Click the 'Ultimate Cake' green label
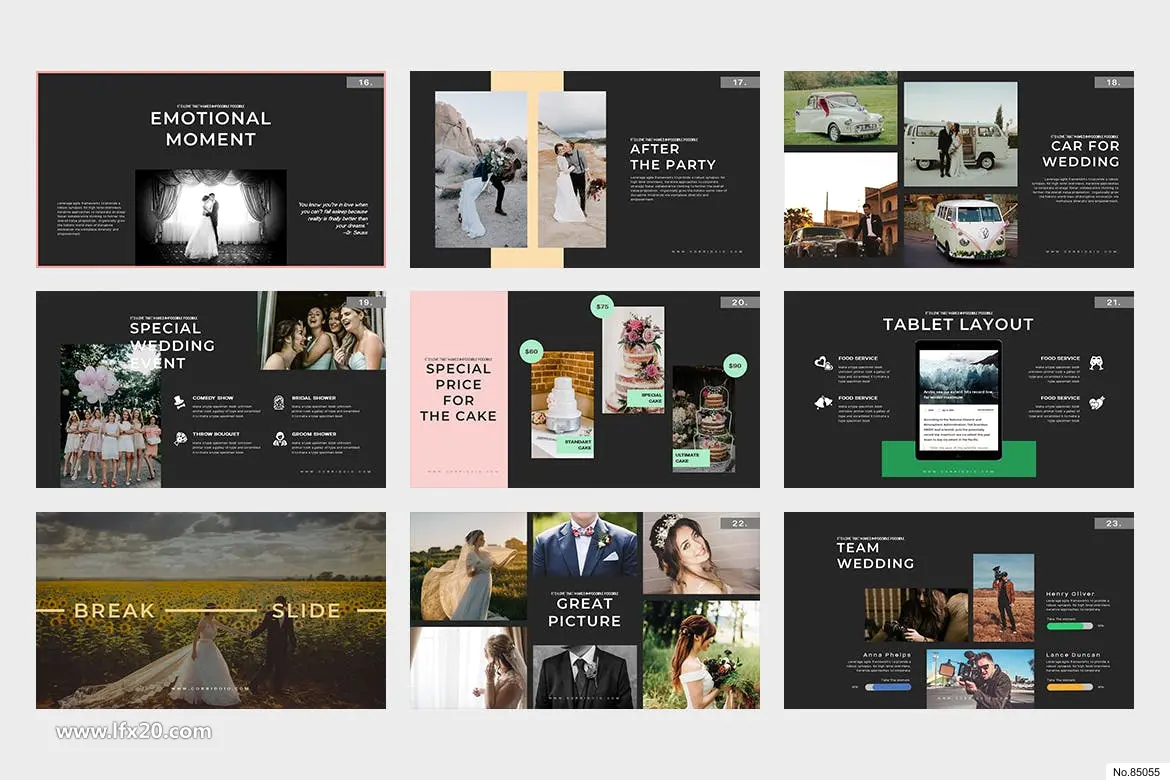 (690, 458)
